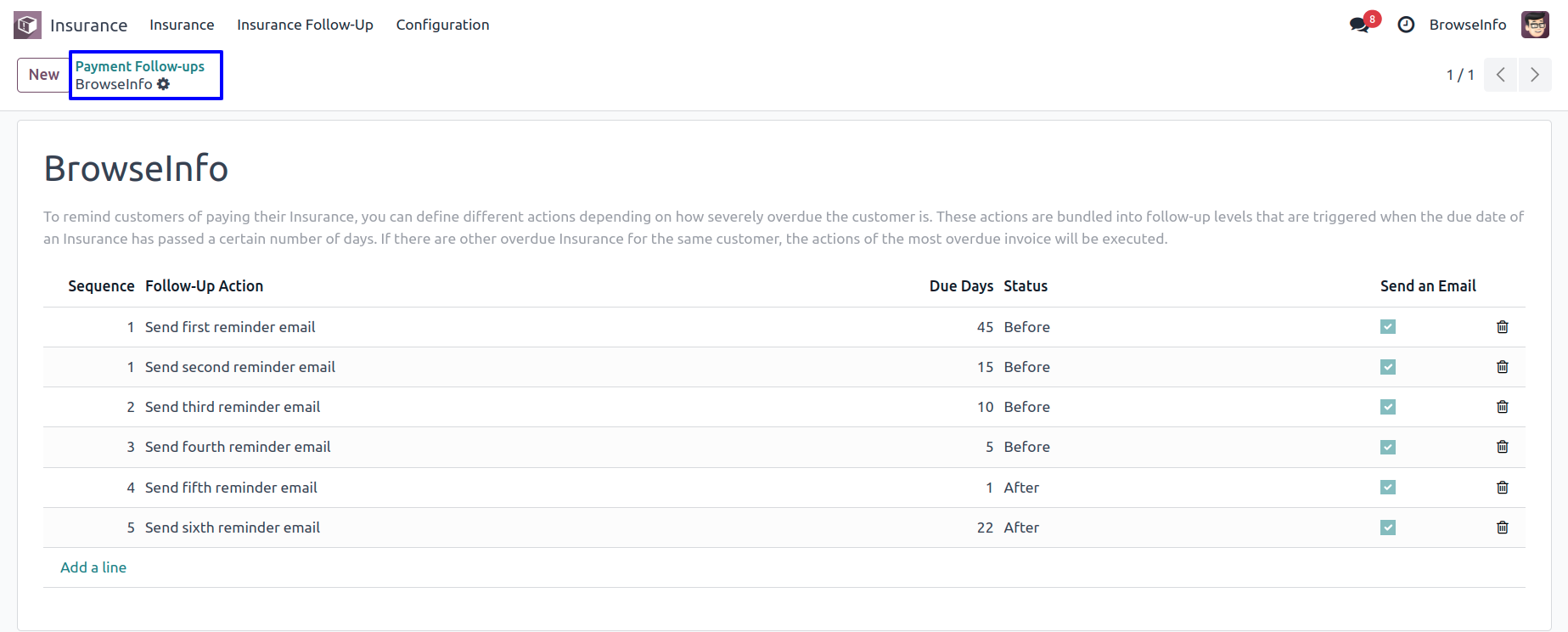1568x632 pixels.
Task: Click the After status of fifth reminder
Action: 1021,488
